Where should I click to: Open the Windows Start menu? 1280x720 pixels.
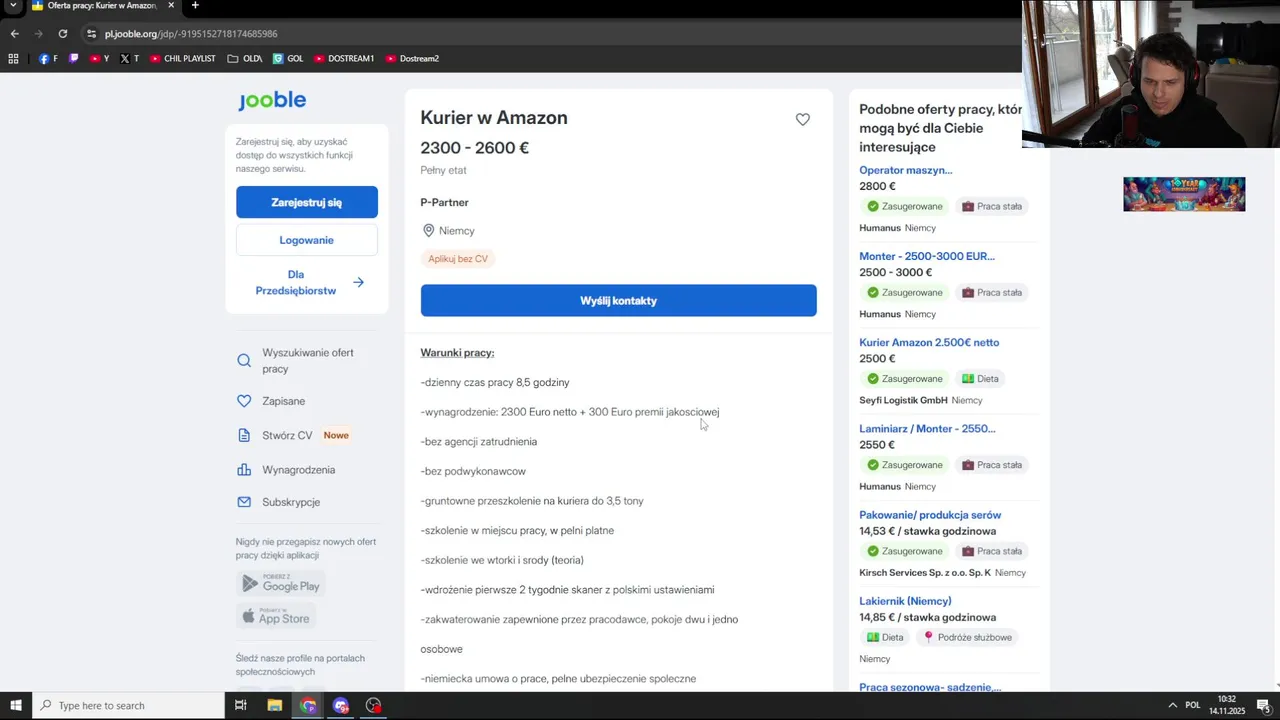[15, 705]
